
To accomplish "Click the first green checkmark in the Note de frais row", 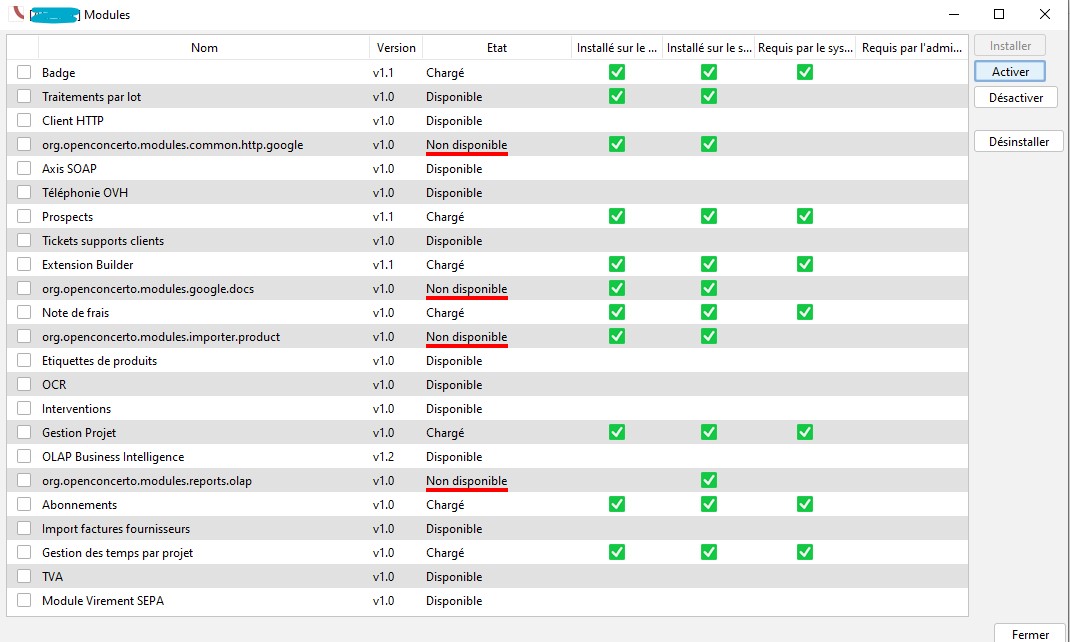I will (x=617, y=312).
